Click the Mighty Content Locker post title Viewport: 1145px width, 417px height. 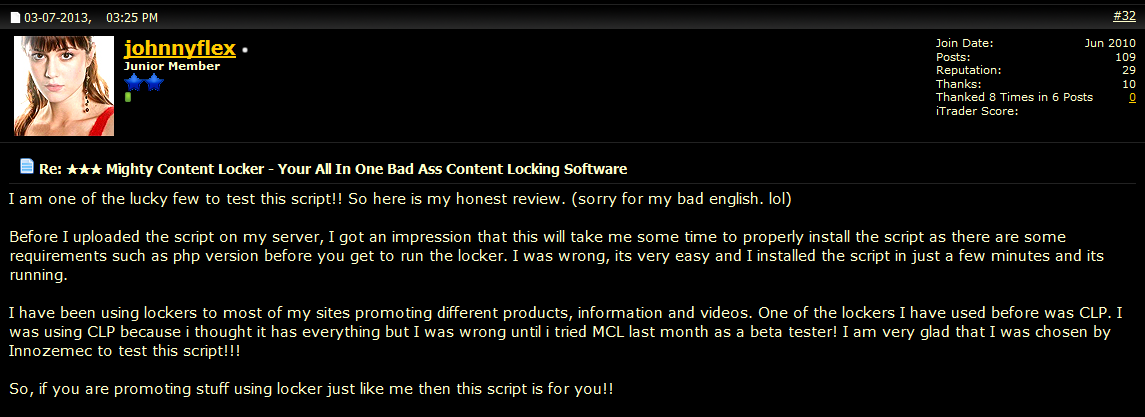(333, 169)
